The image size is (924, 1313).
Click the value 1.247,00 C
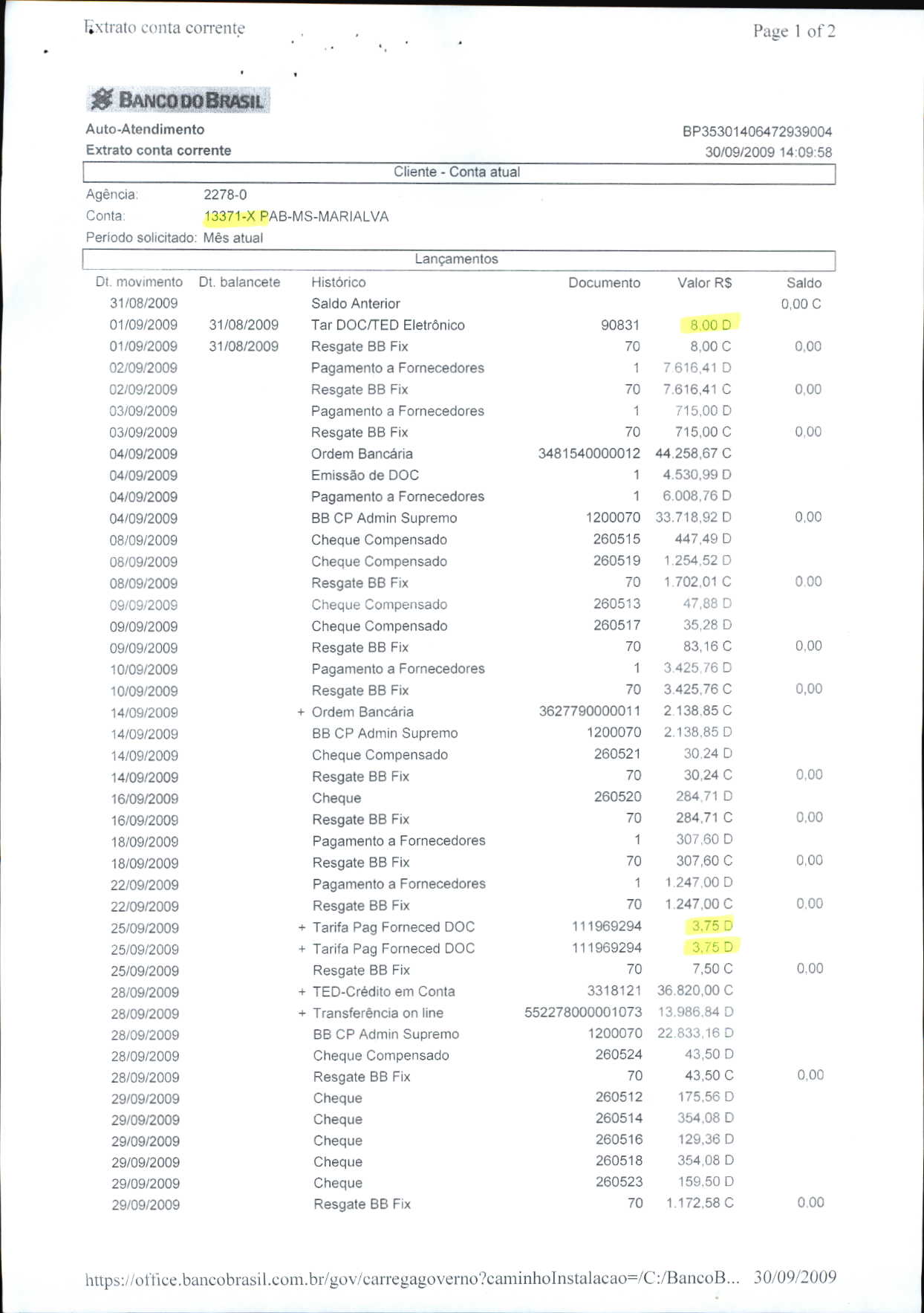699,905
